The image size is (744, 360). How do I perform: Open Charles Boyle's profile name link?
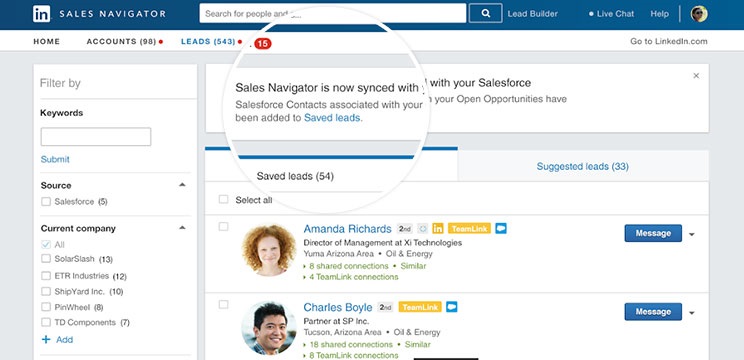point(338,307)
